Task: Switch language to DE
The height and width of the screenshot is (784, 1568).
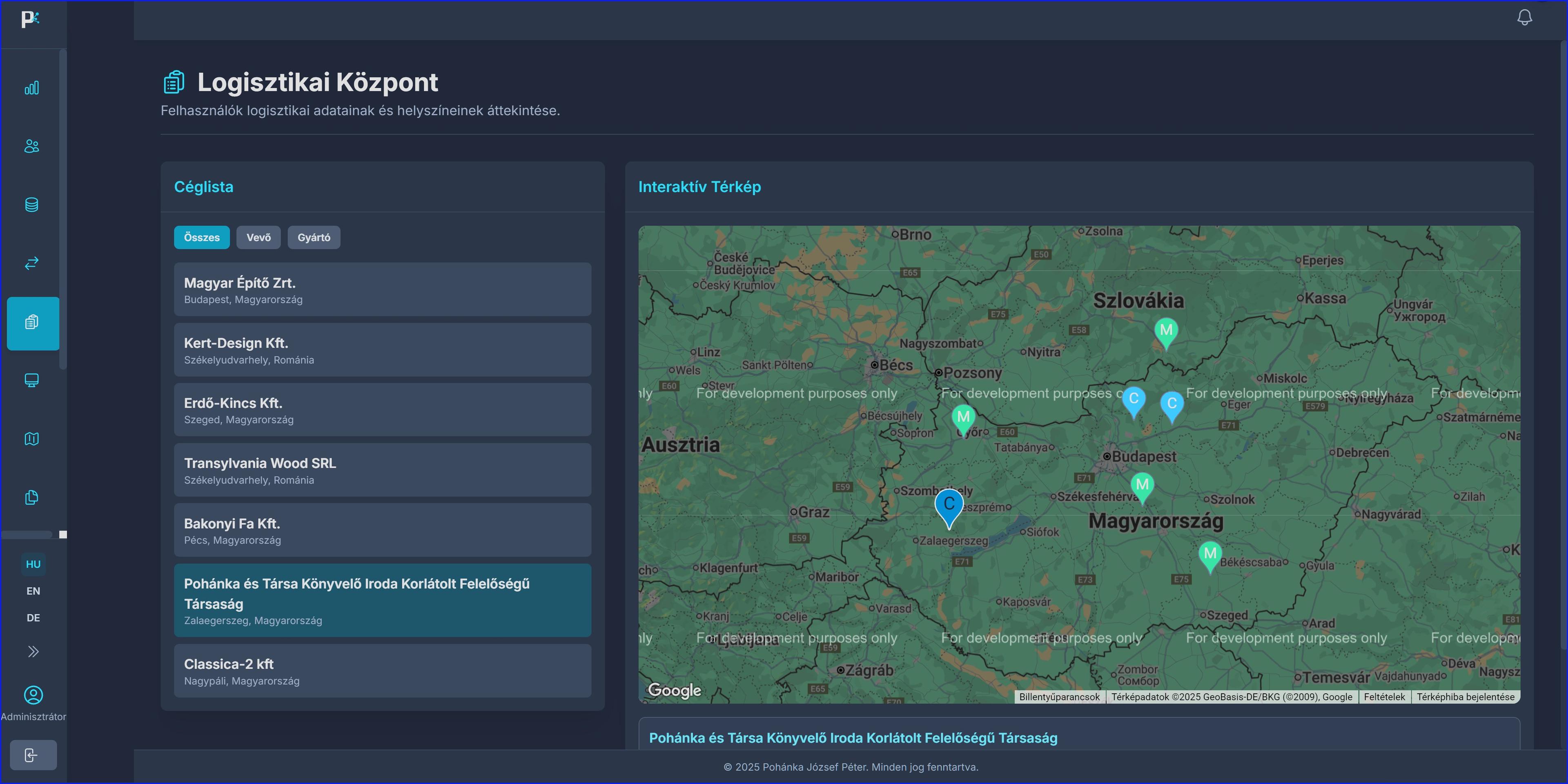Action: click(33, 618)
